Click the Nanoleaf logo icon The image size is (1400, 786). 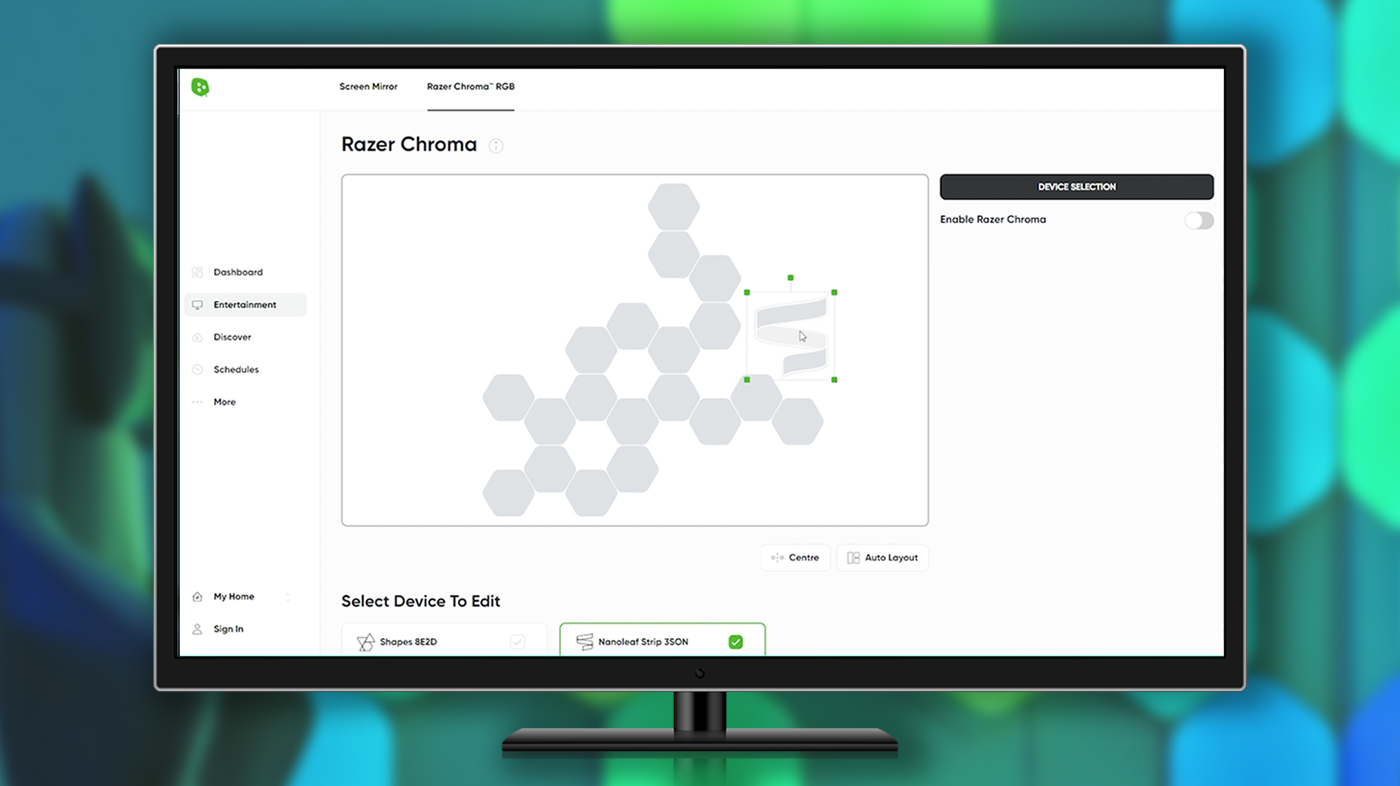pyautogui.click(x=200, y=87)
